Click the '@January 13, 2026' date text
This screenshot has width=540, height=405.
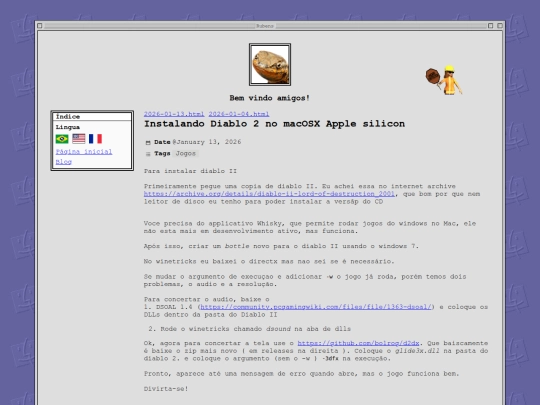207,142
